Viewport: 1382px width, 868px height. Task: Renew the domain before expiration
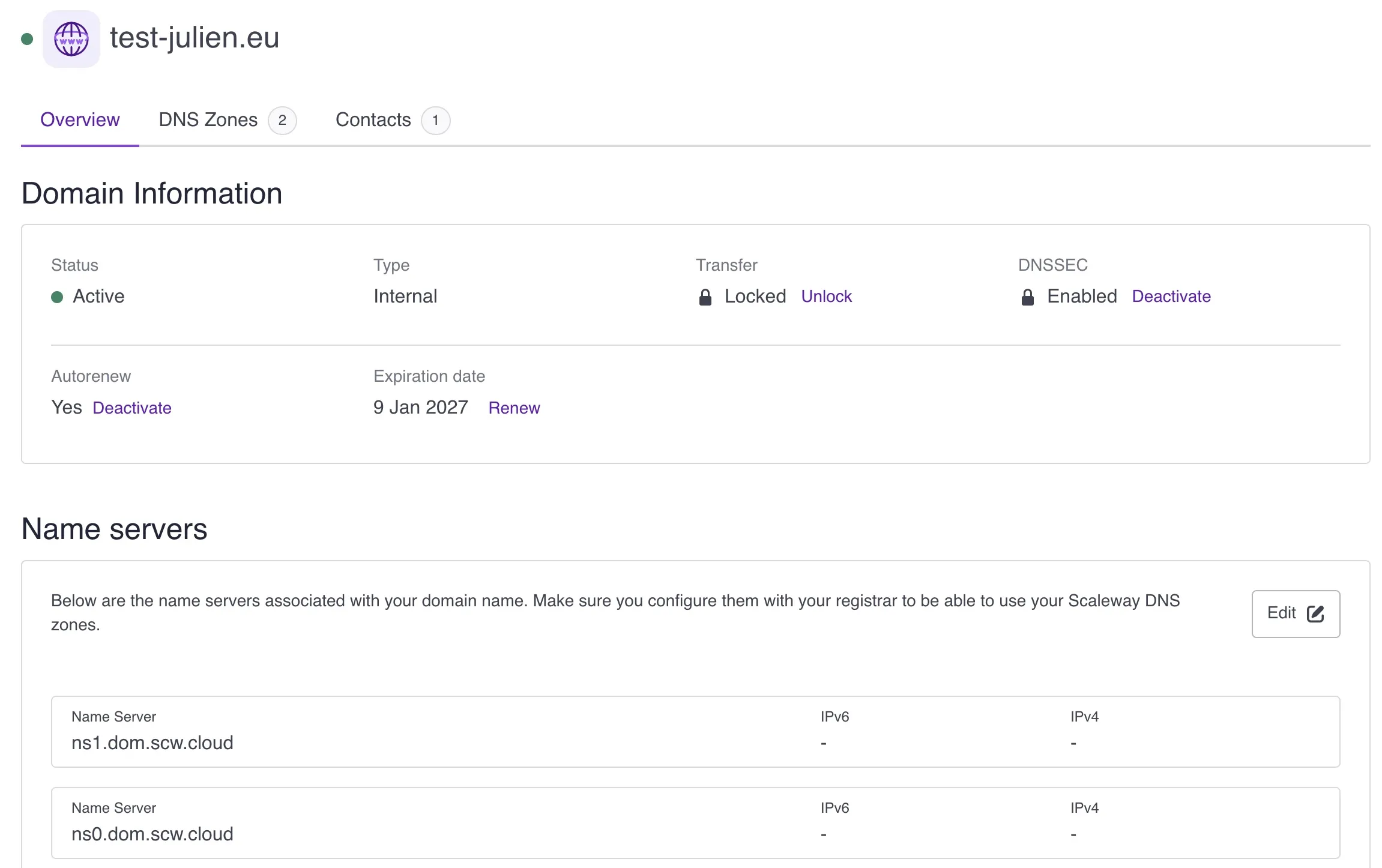[514, 408]
